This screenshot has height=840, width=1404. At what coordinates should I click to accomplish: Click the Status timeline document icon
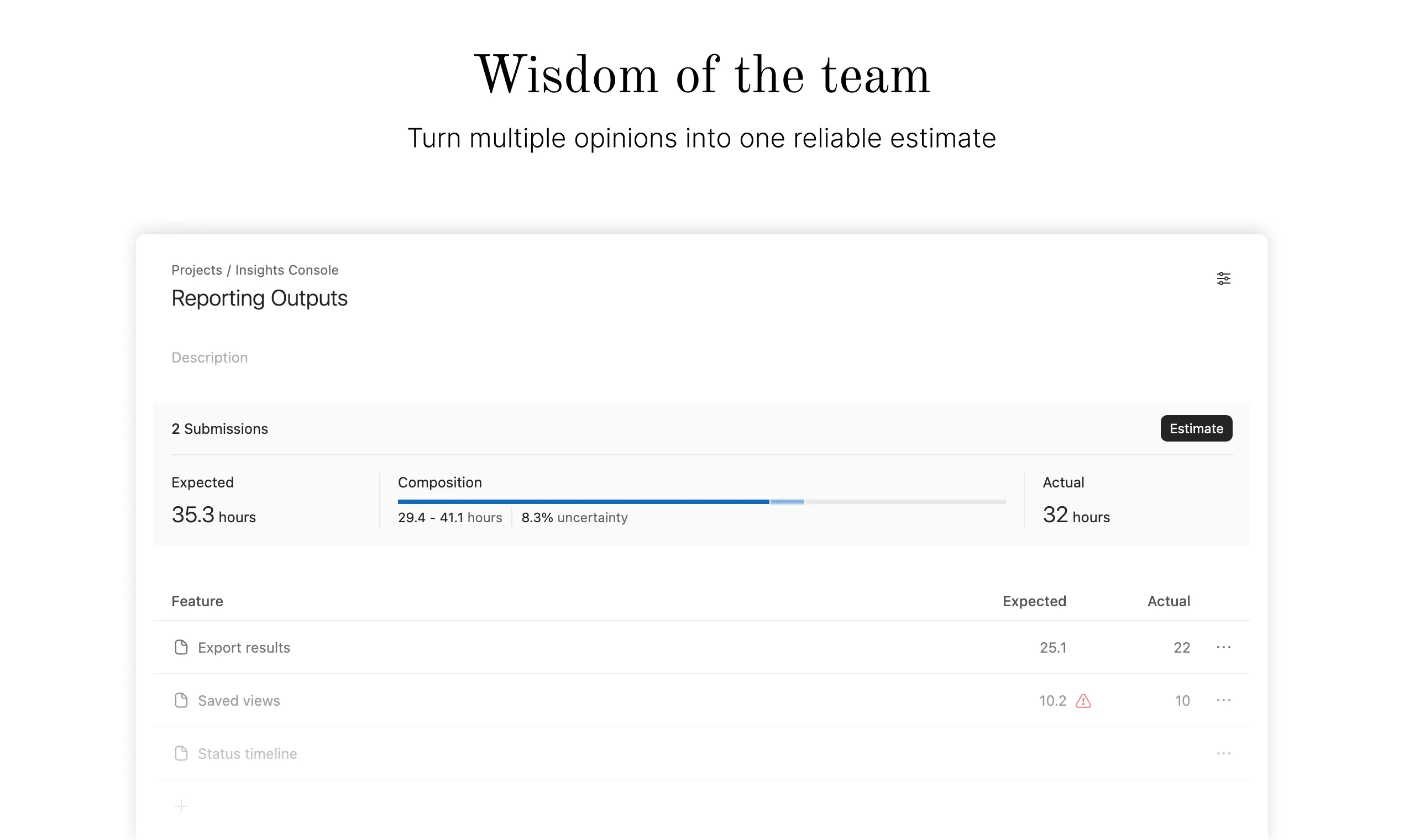click(181, 753)
